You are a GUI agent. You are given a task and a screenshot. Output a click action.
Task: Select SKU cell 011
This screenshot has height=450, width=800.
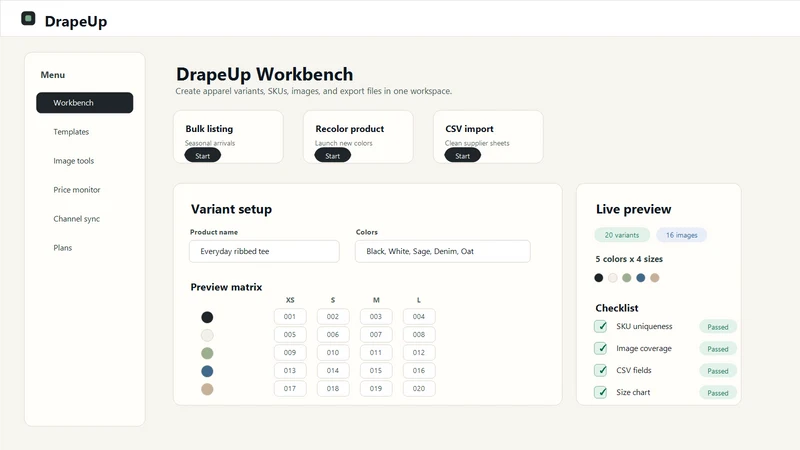click(376, 352)
